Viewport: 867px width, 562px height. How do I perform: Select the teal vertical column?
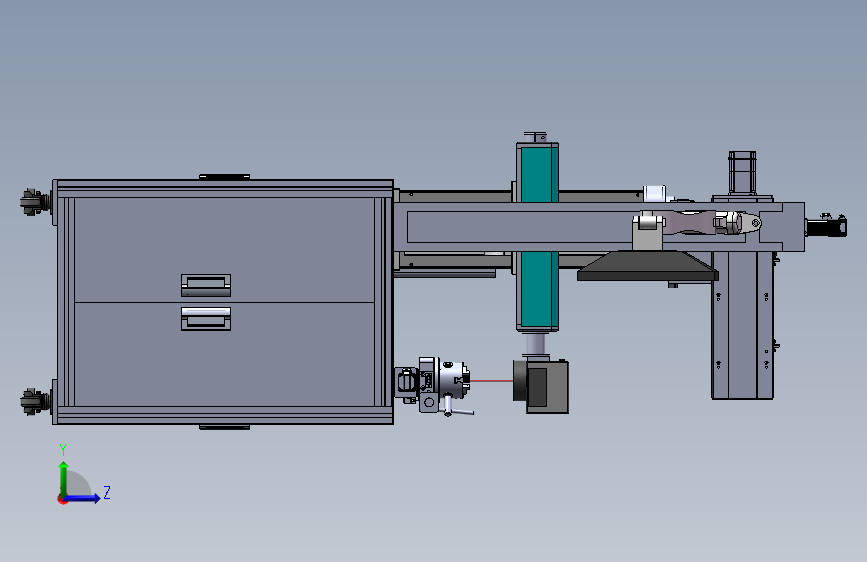point(537,236)
